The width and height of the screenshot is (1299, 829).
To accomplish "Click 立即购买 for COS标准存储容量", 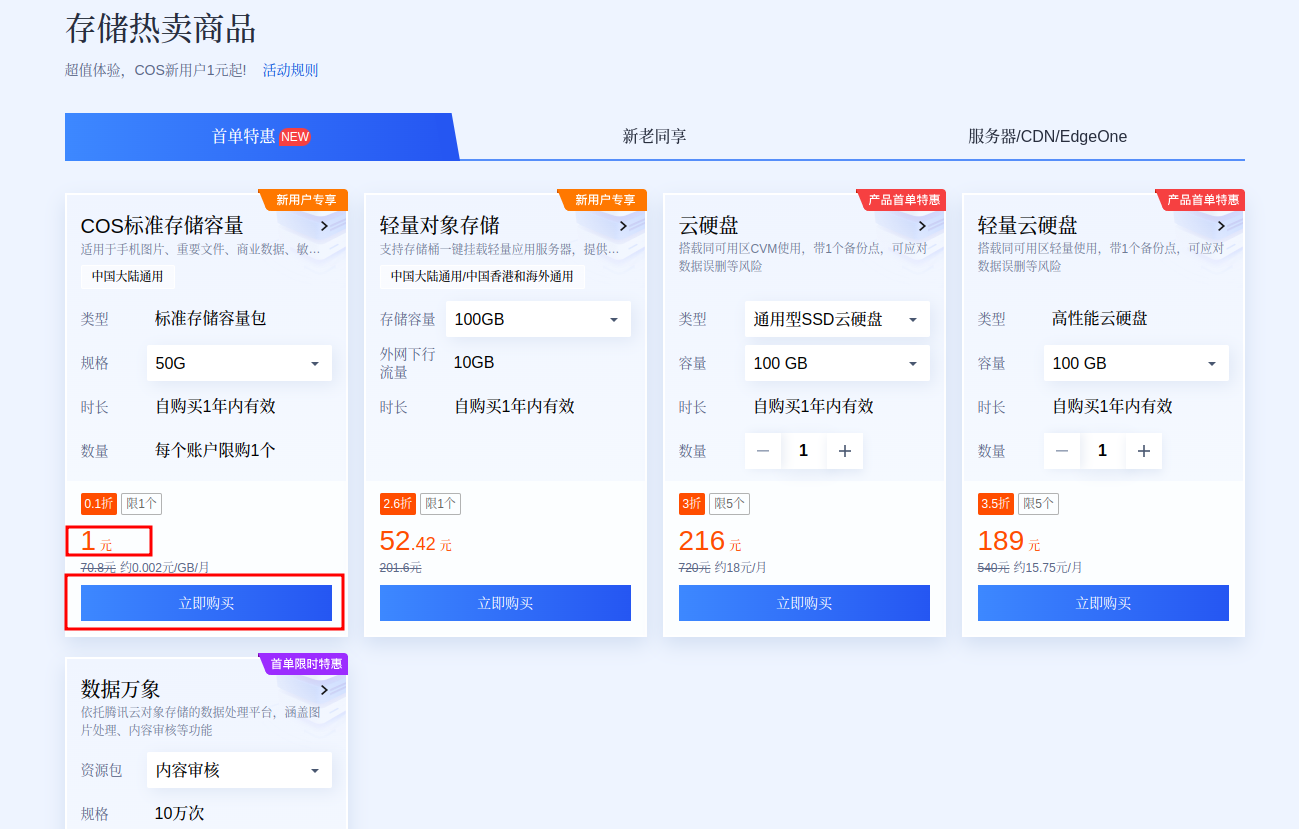I will point(206,603).
